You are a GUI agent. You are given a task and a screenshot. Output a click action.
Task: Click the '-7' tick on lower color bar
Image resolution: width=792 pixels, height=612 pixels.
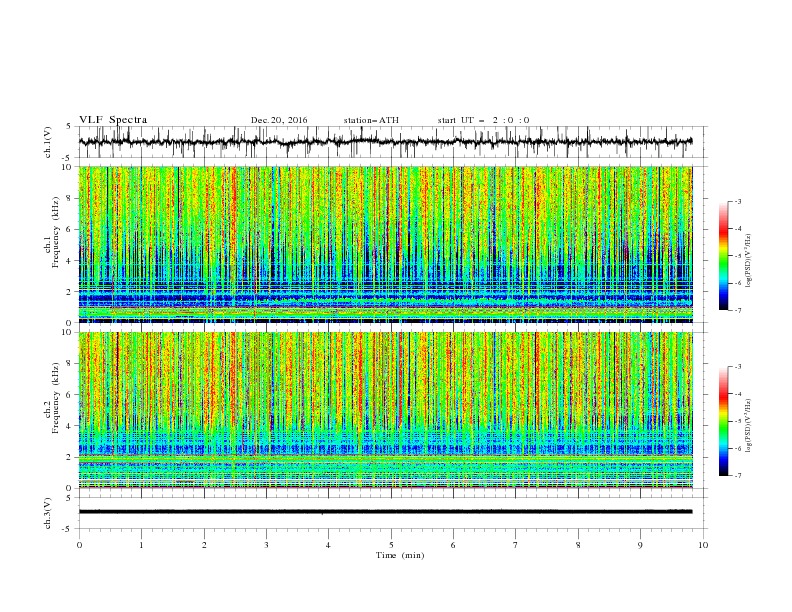click(737, 476)
